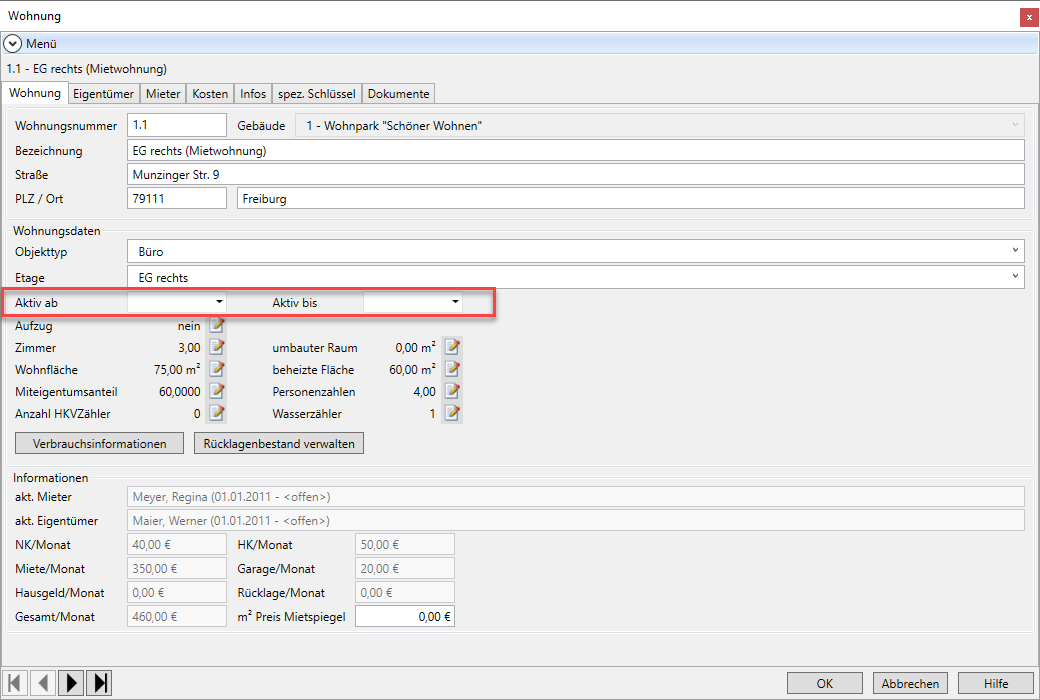Jump to the last record

99,683
